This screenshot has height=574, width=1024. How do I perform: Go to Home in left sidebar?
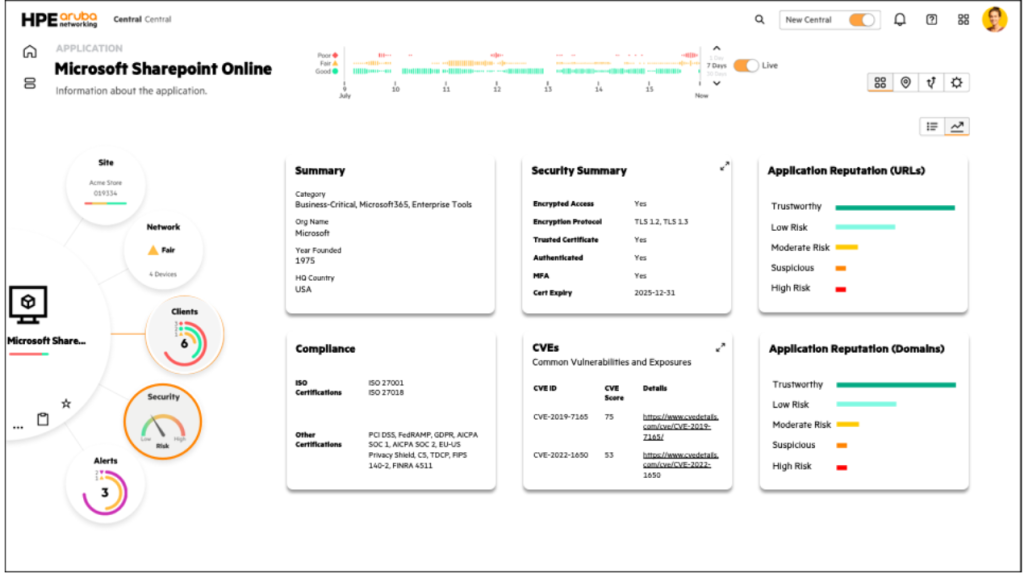(30, 52)
